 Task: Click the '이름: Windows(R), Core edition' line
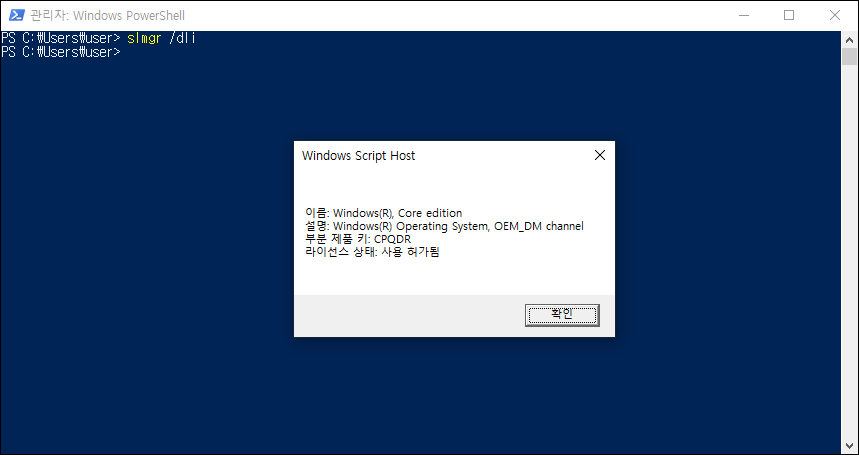tap(383, 213)
